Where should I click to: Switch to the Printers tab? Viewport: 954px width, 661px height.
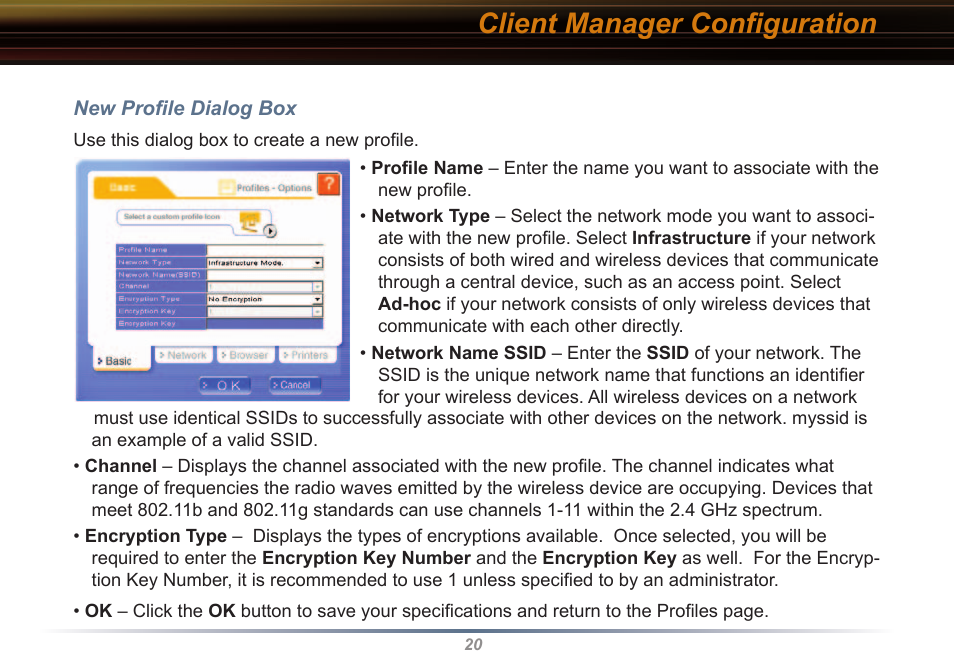[x=307, y=355]
